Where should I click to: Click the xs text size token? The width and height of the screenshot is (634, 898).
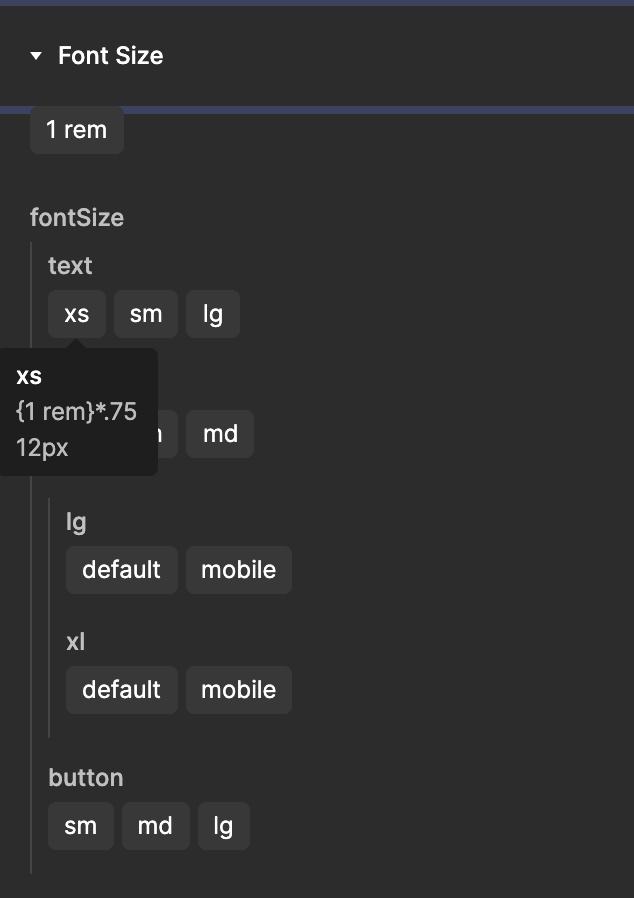pyautogui.click(x=76, y=313)
